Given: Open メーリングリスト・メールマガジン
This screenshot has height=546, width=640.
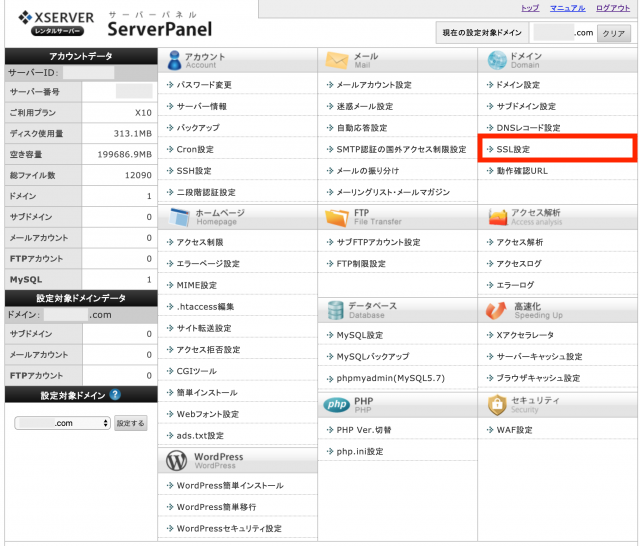Looking at the screenshot, I should click(393, 192).
